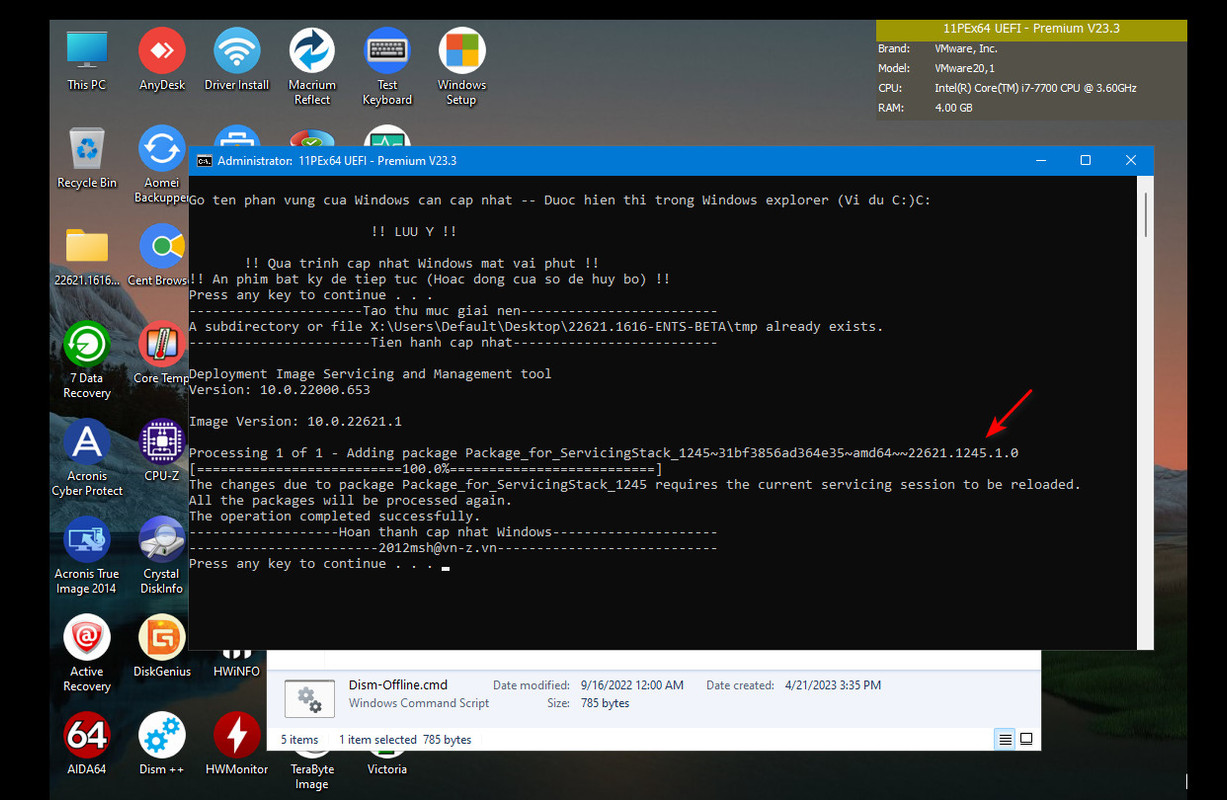Click the 'VMware, Inc.' brand value

(x=966, y=48)
